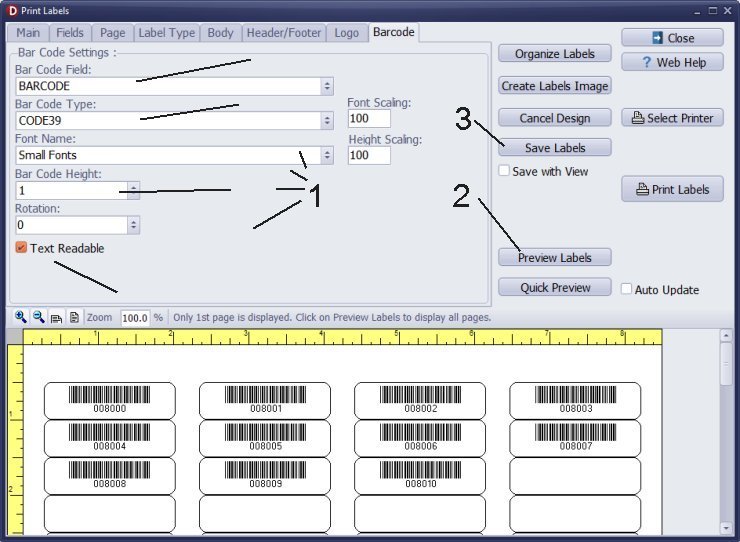740x542 pixels.
Task: Click the zoom in magnifier icon
Action: [21, 317]
